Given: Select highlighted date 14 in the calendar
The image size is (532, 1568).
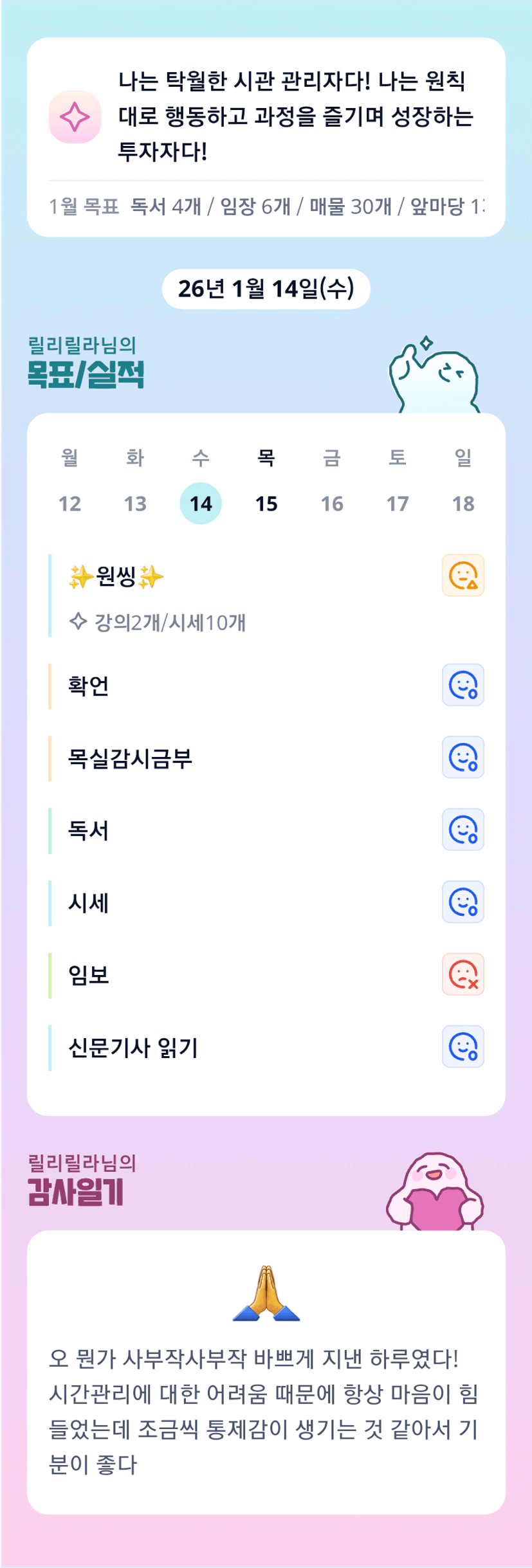Looking at the screenshot, I should tap(201, 503).
